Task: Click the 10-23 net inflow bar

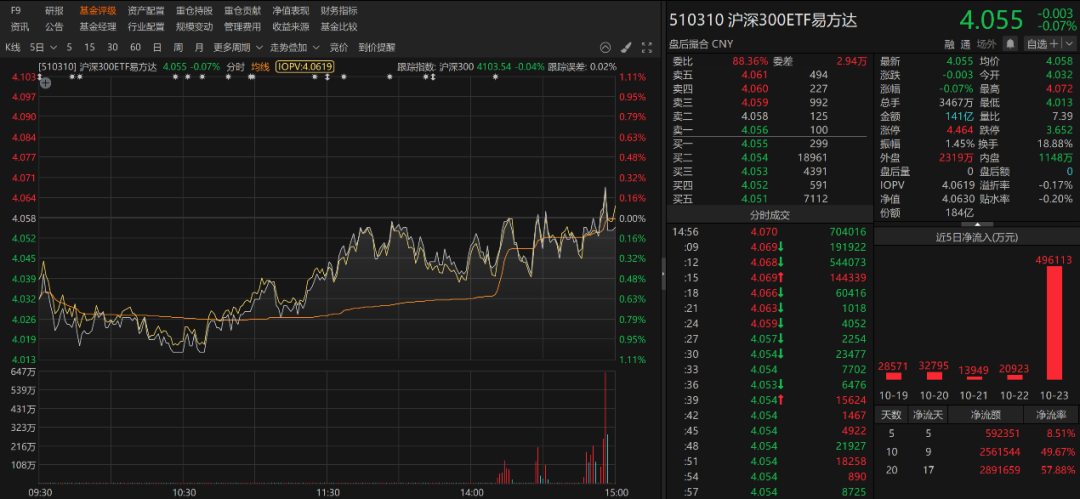Action: tap(1053, 323)
